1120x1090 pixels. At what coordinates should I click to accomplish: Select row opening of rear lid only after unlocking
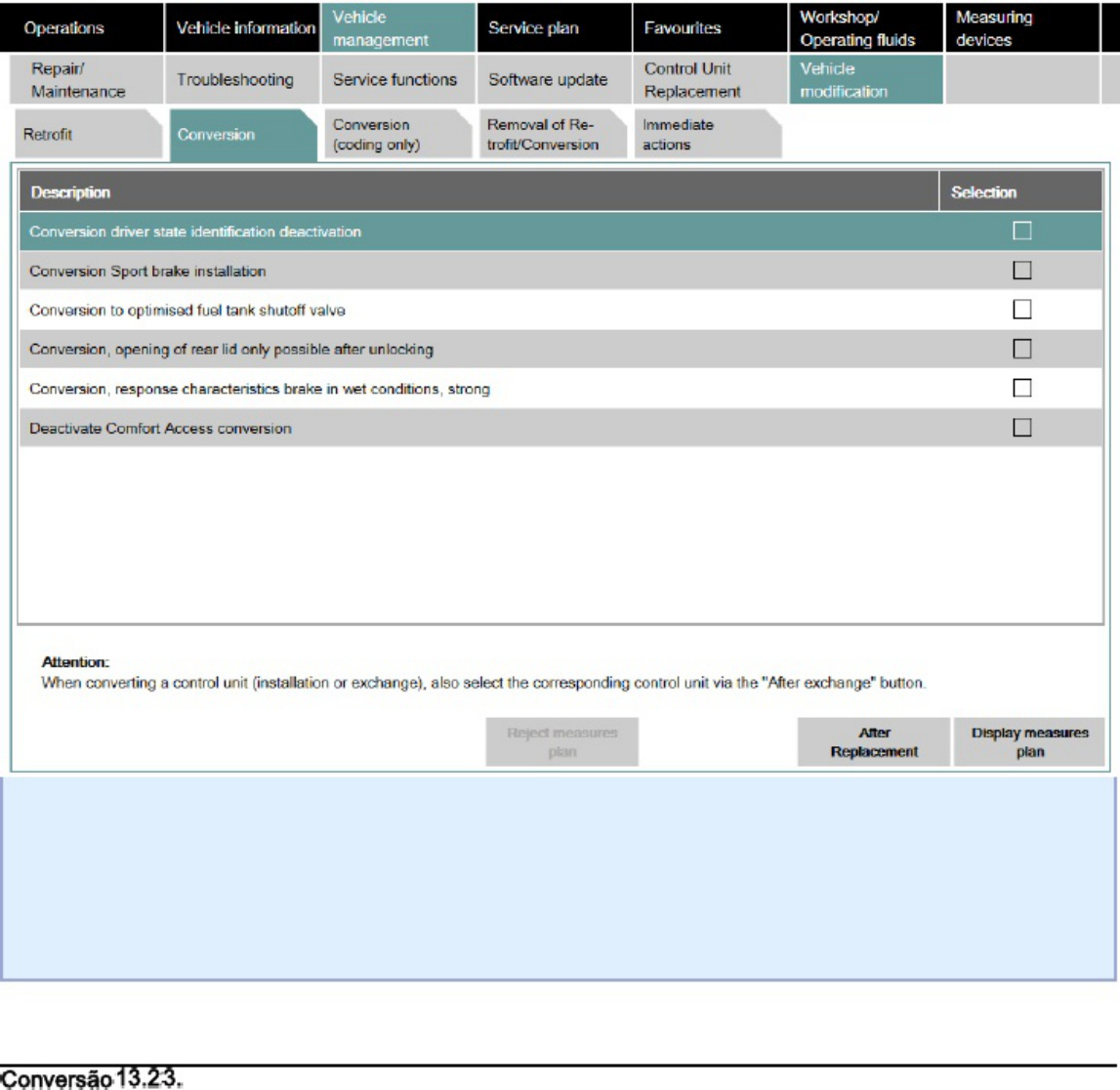pyautogui.click(x=560, y=349)
